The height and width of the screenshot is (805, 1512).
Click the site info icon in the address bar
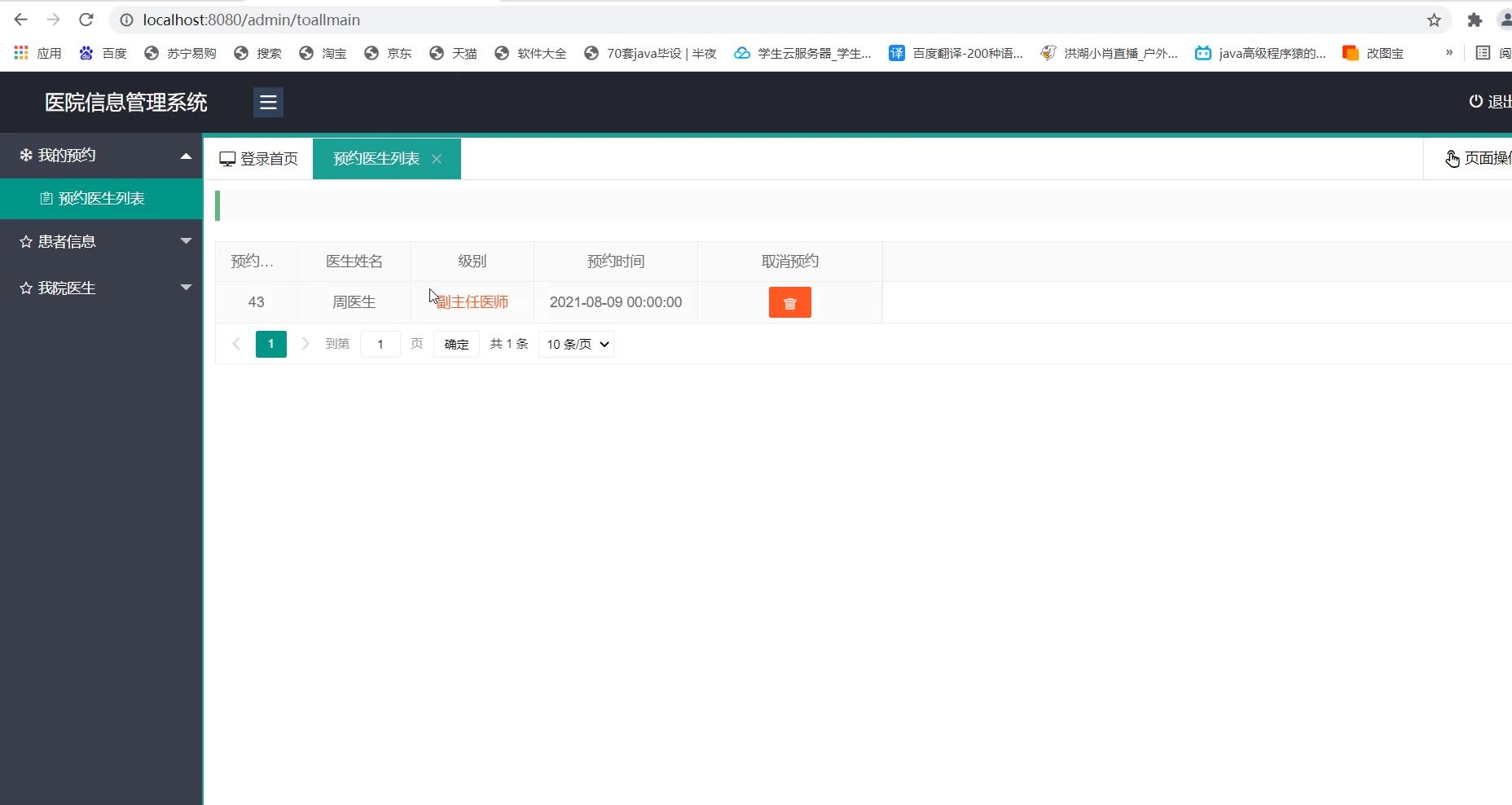pos(126,20)
